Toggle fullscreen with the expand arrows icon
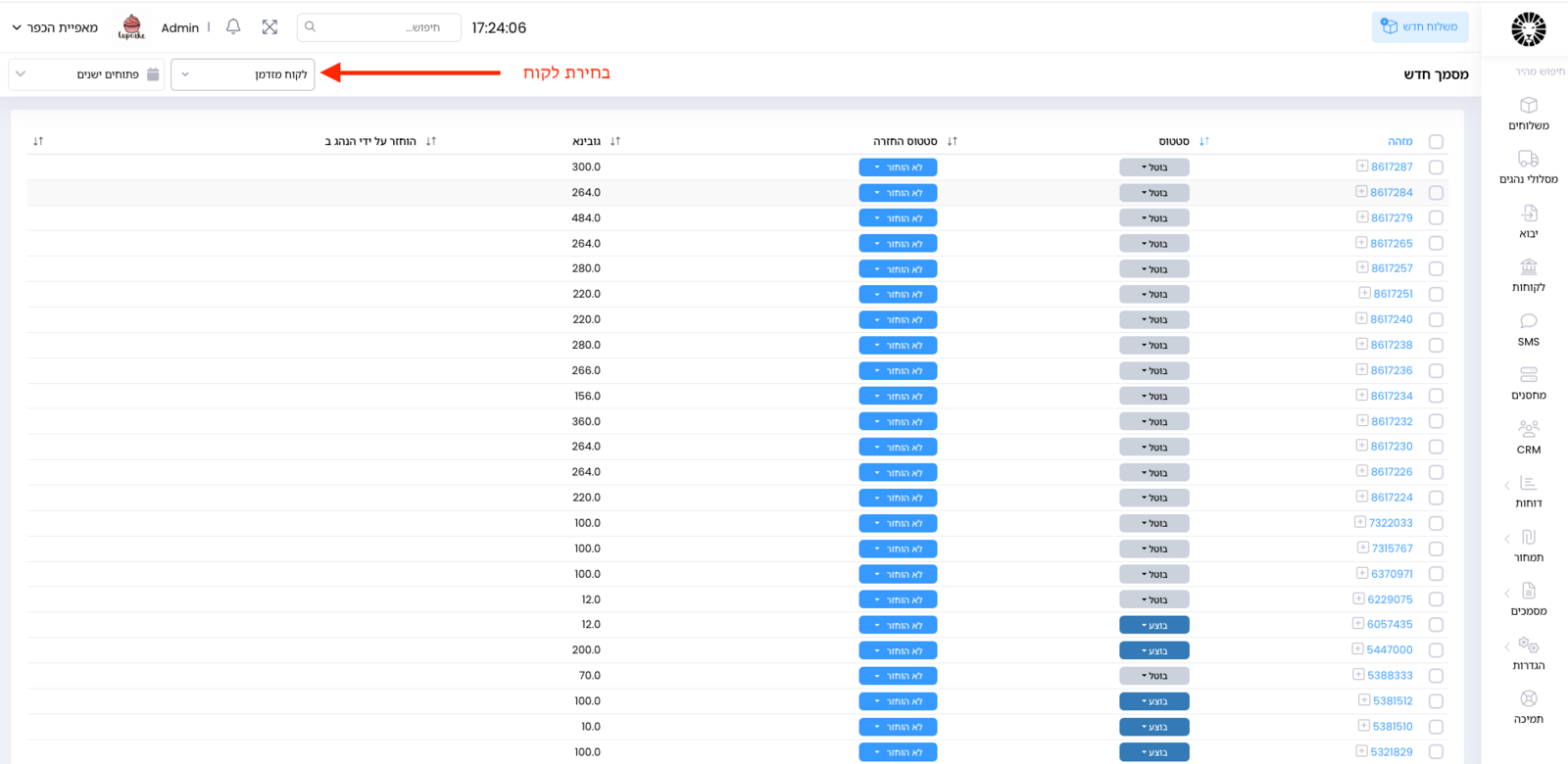The height and width of the screenshot is (764, 1568). pos(269,27)
